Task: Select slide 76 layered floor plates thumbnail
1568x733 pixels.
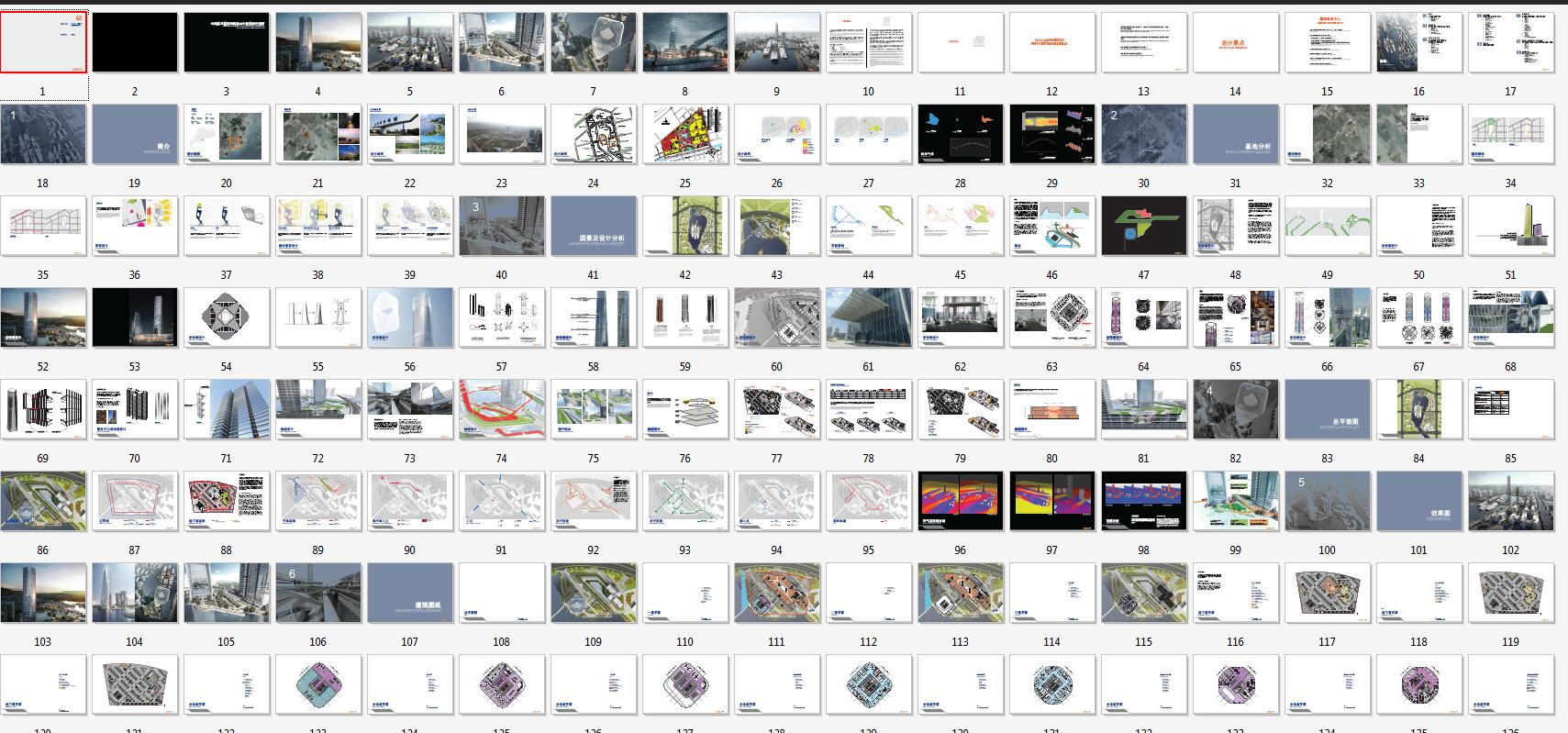Action: coord(685,409)
